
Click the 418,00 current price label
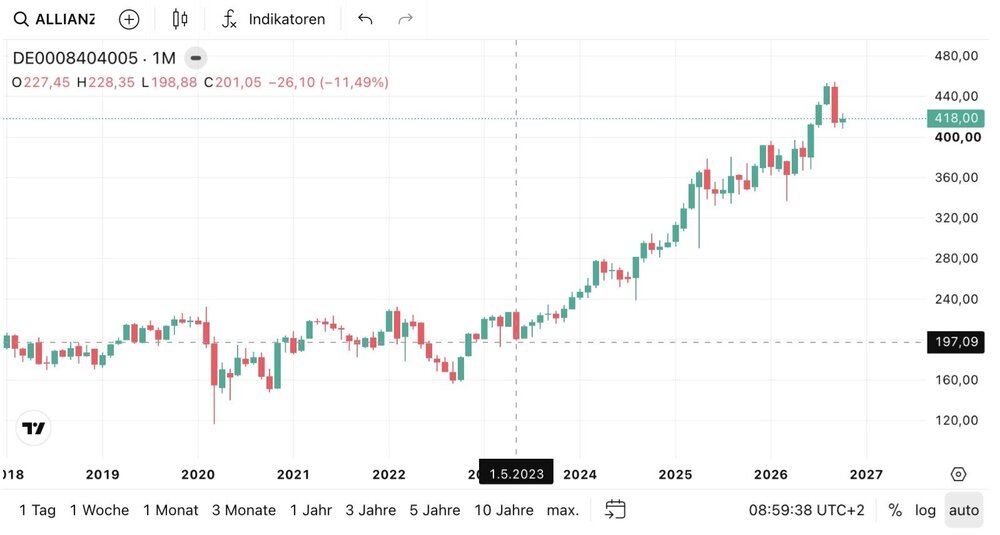coord(955,118)
